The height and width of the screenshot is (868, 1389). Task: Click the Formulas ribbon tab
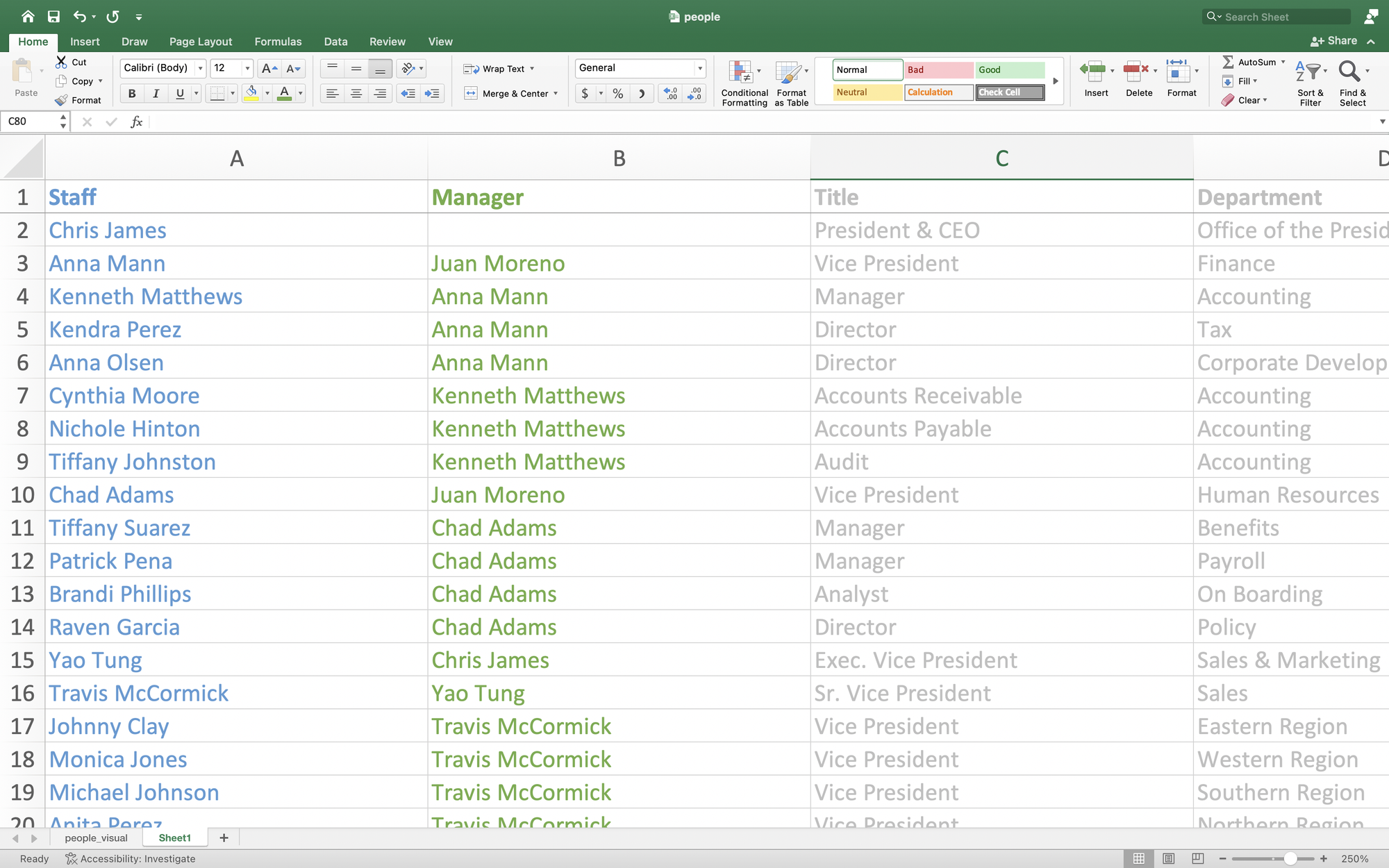(x=278, y=42)
